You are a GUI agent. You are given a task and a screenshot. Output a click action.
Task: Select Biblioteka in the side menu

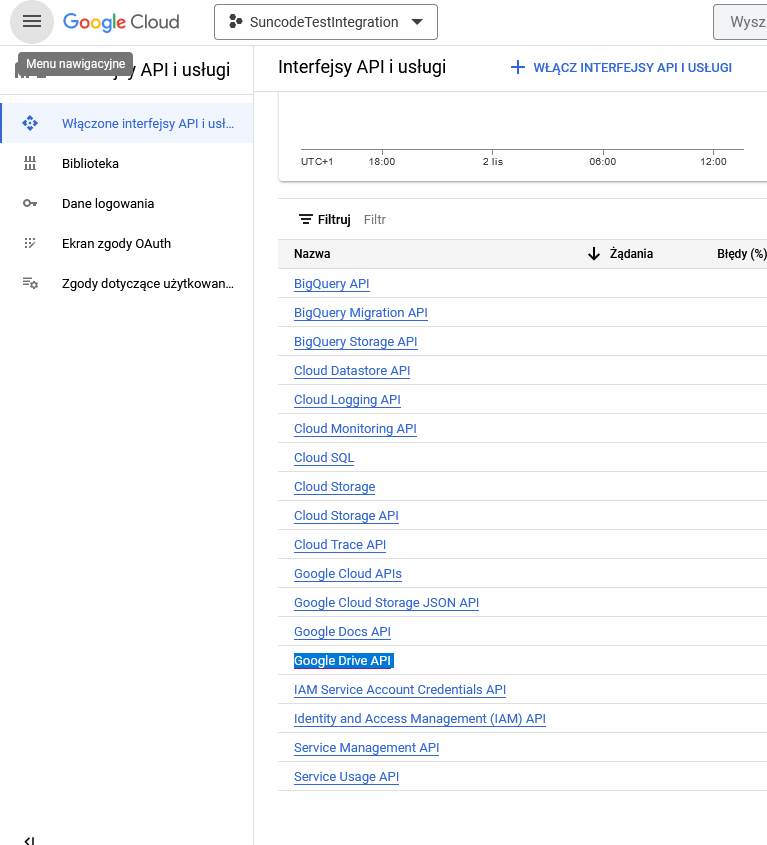click(x=90, y=163)
